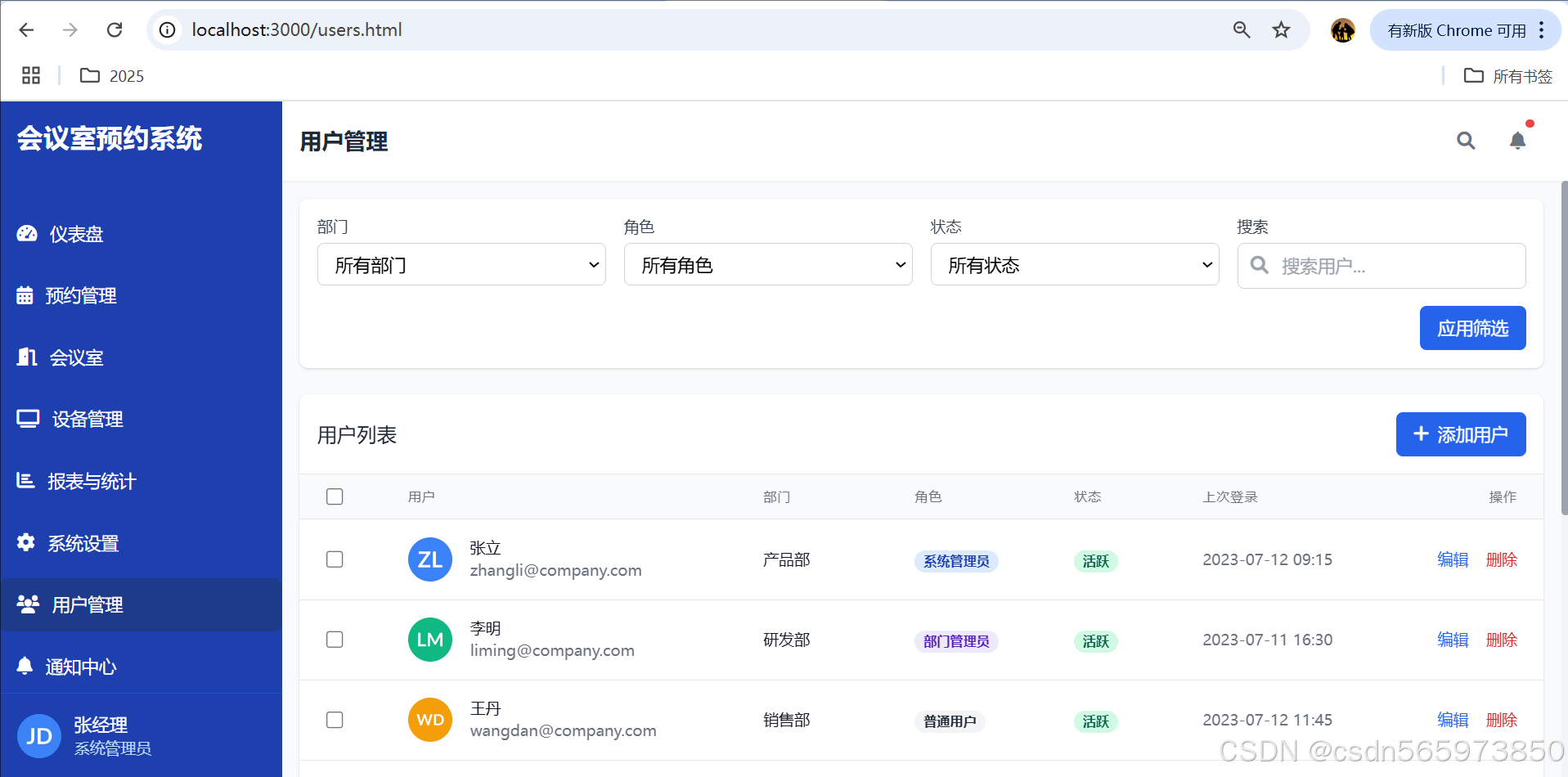Open the apps grid icon in bookmarks bar
This screenshot has height=777, width=1568.
tap(31, 75)
